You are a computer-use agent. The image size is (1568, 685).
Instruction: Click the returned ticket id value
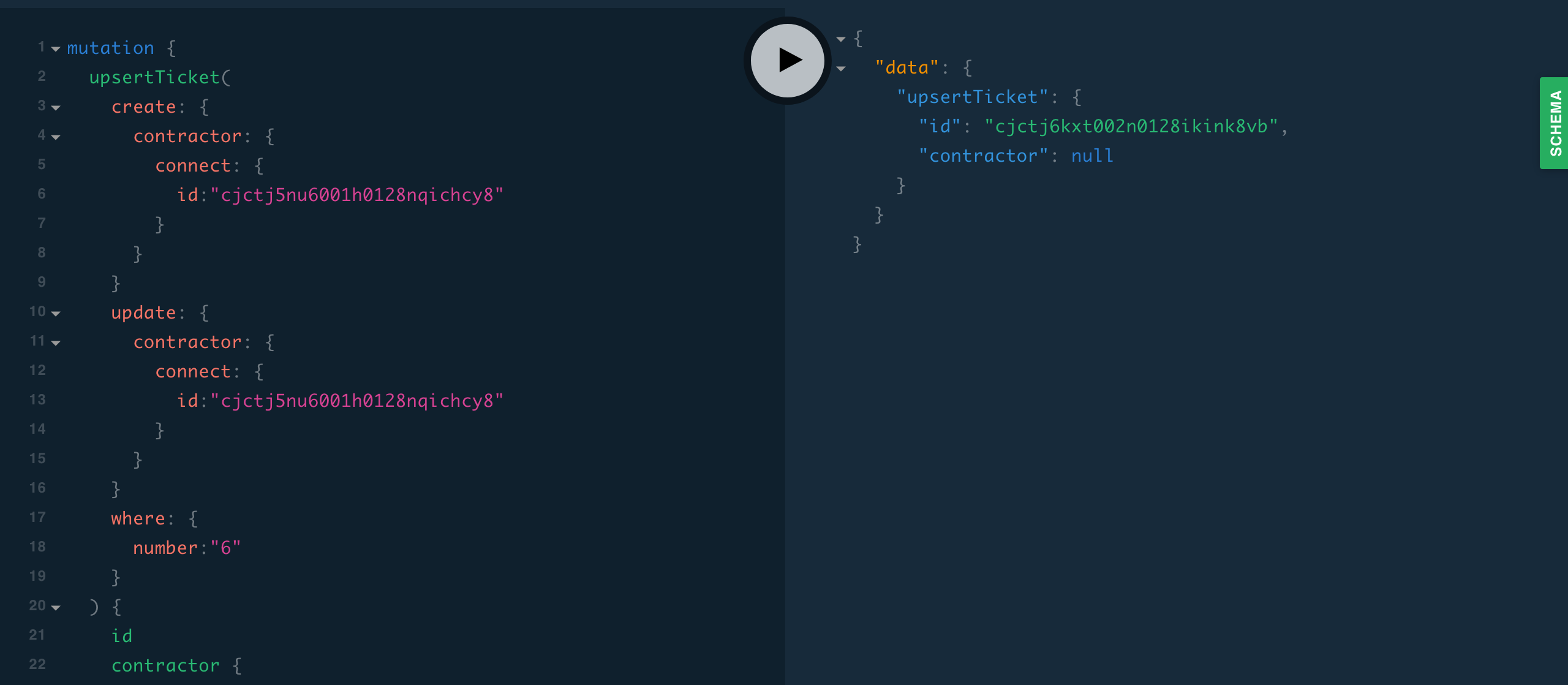(x=1131, y=126)
